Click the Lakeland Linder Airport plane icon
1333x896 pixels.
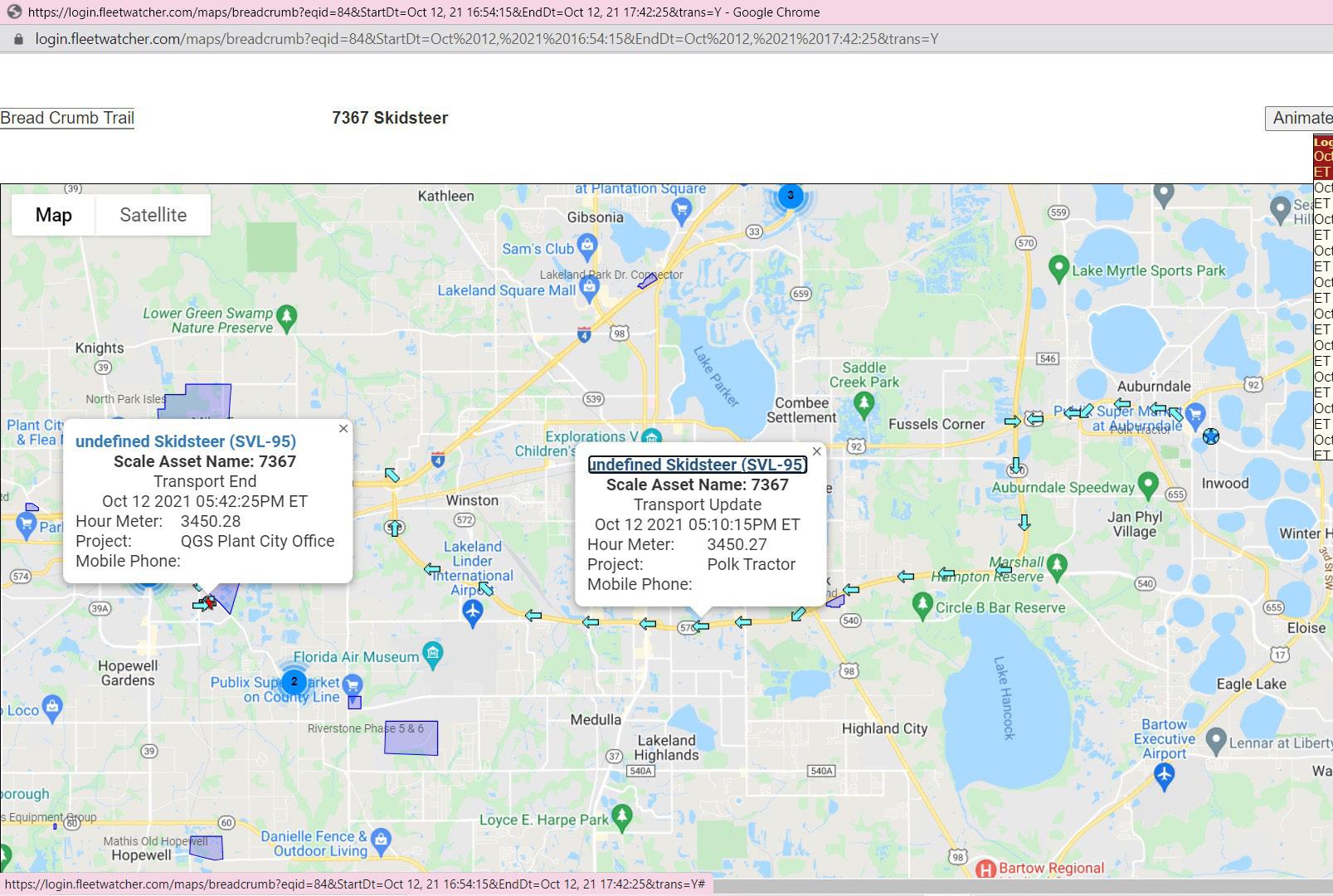pyautogui.click(x=472, y=613)
